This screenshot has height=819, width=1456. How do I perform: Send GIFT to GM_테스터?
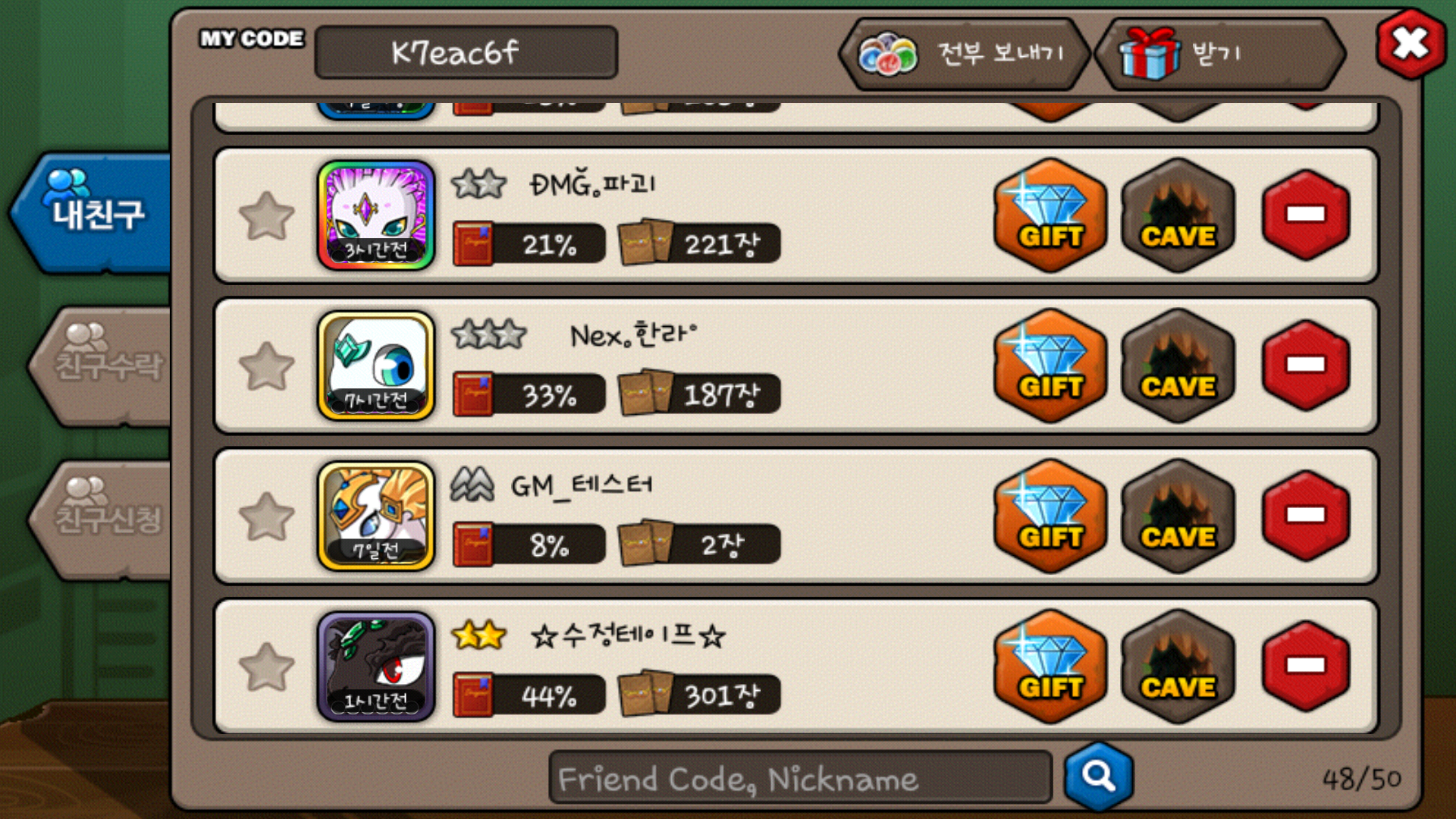point(1050,516)
